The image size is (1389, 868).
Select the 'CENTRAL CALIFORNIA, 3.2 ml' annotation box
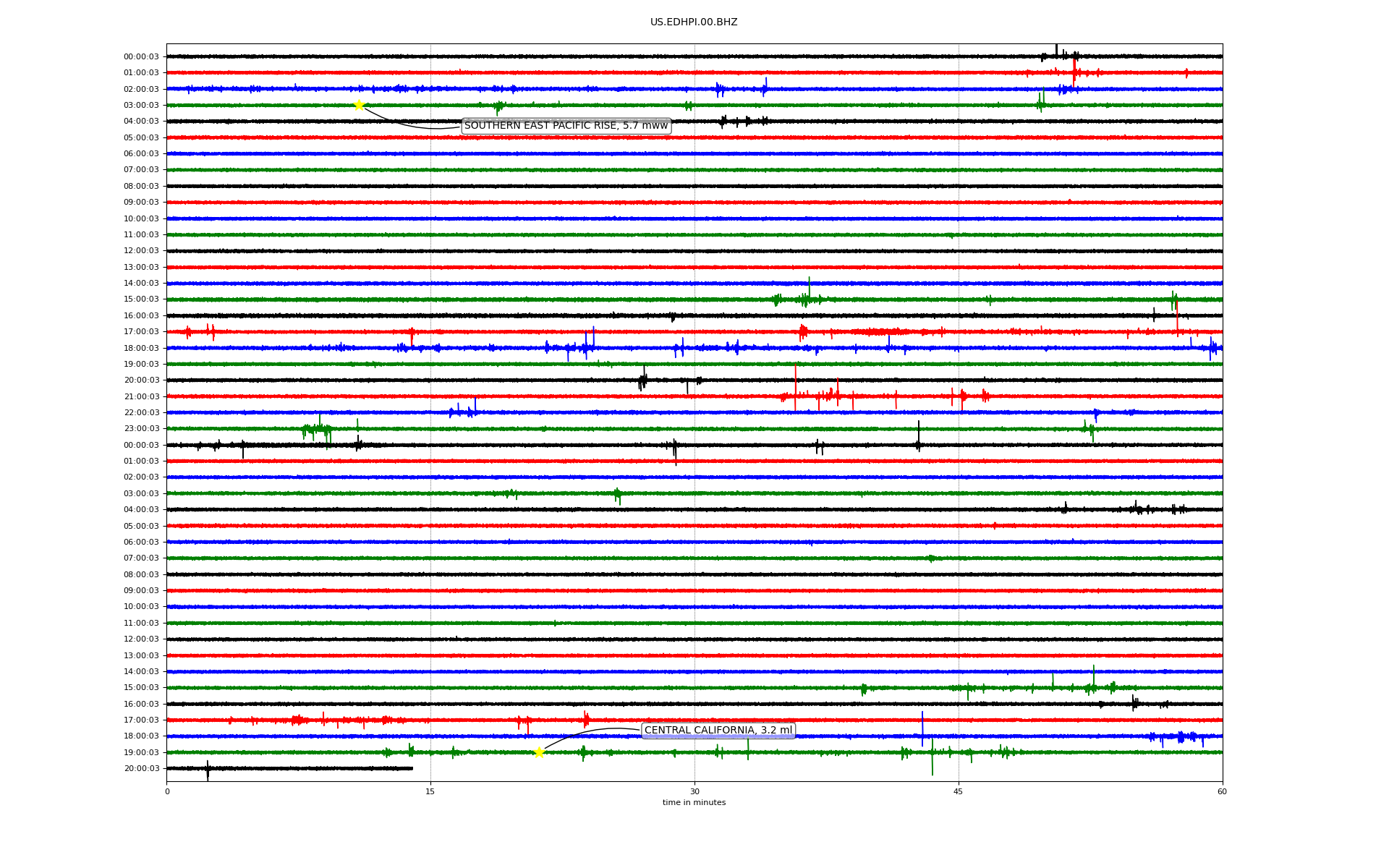pyautogui.click(x=718, y=731)
